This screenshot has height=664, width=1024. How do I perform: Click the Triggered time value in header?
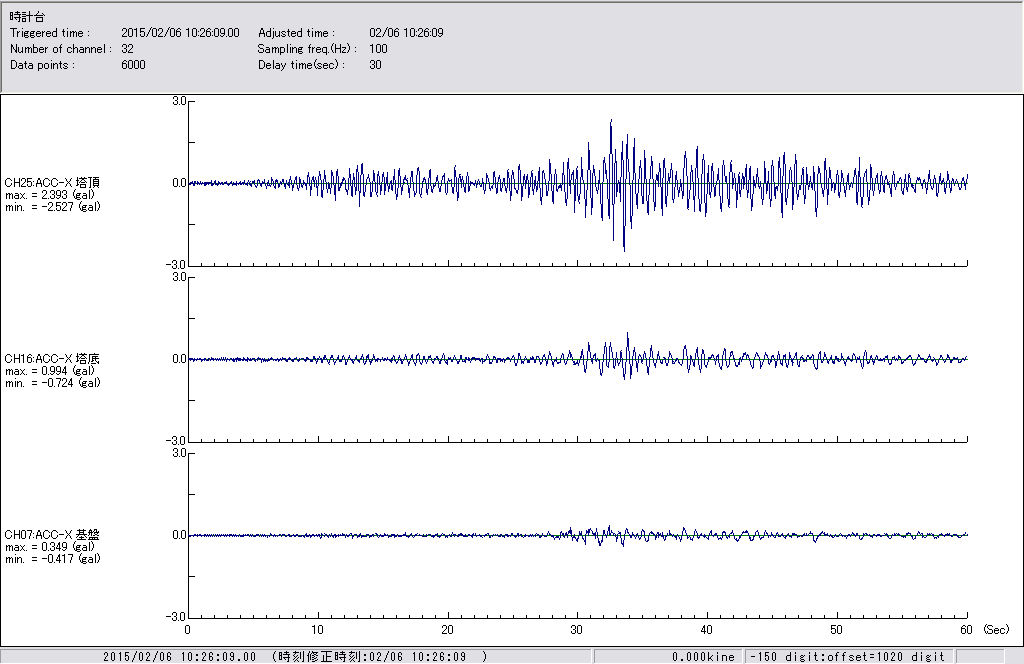[x=187, y=33]
